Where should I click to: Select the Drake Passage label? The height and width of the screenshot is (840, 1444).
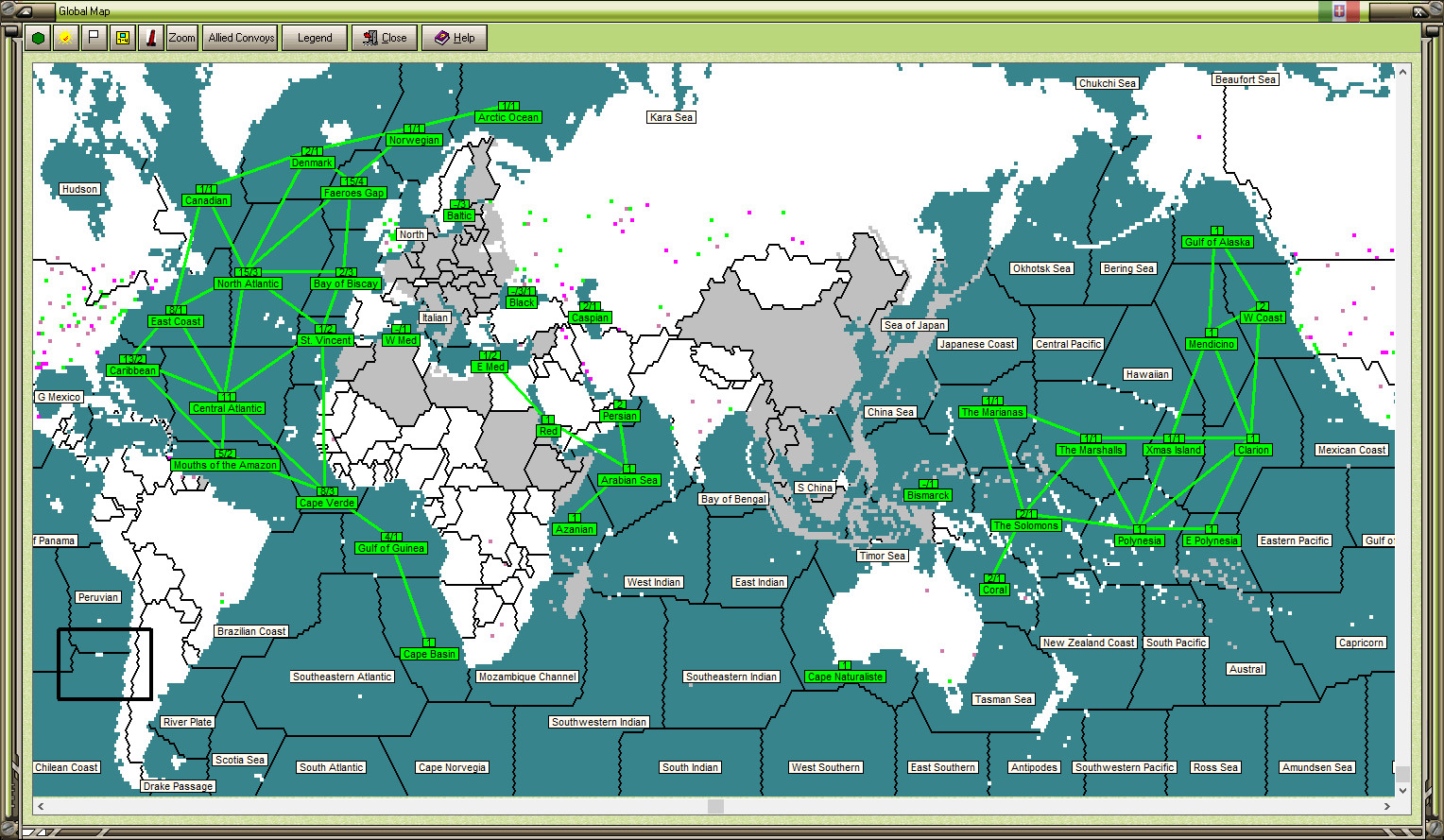point(179,786)
